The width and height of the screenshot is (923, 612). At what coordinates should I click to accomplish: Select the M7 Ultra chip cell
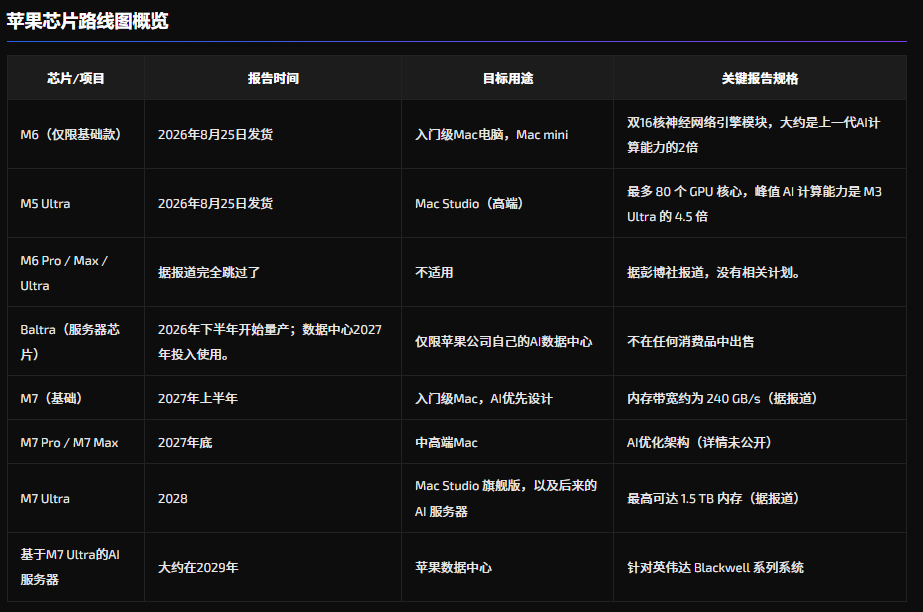(76, 498)
